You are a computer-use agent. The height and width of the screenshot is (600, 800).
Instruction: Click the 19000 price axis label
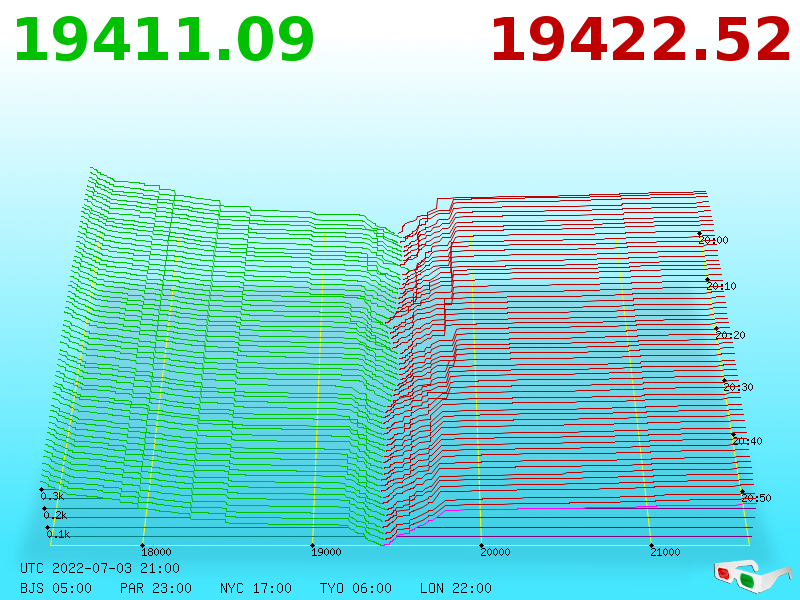[x=326, y=552]
